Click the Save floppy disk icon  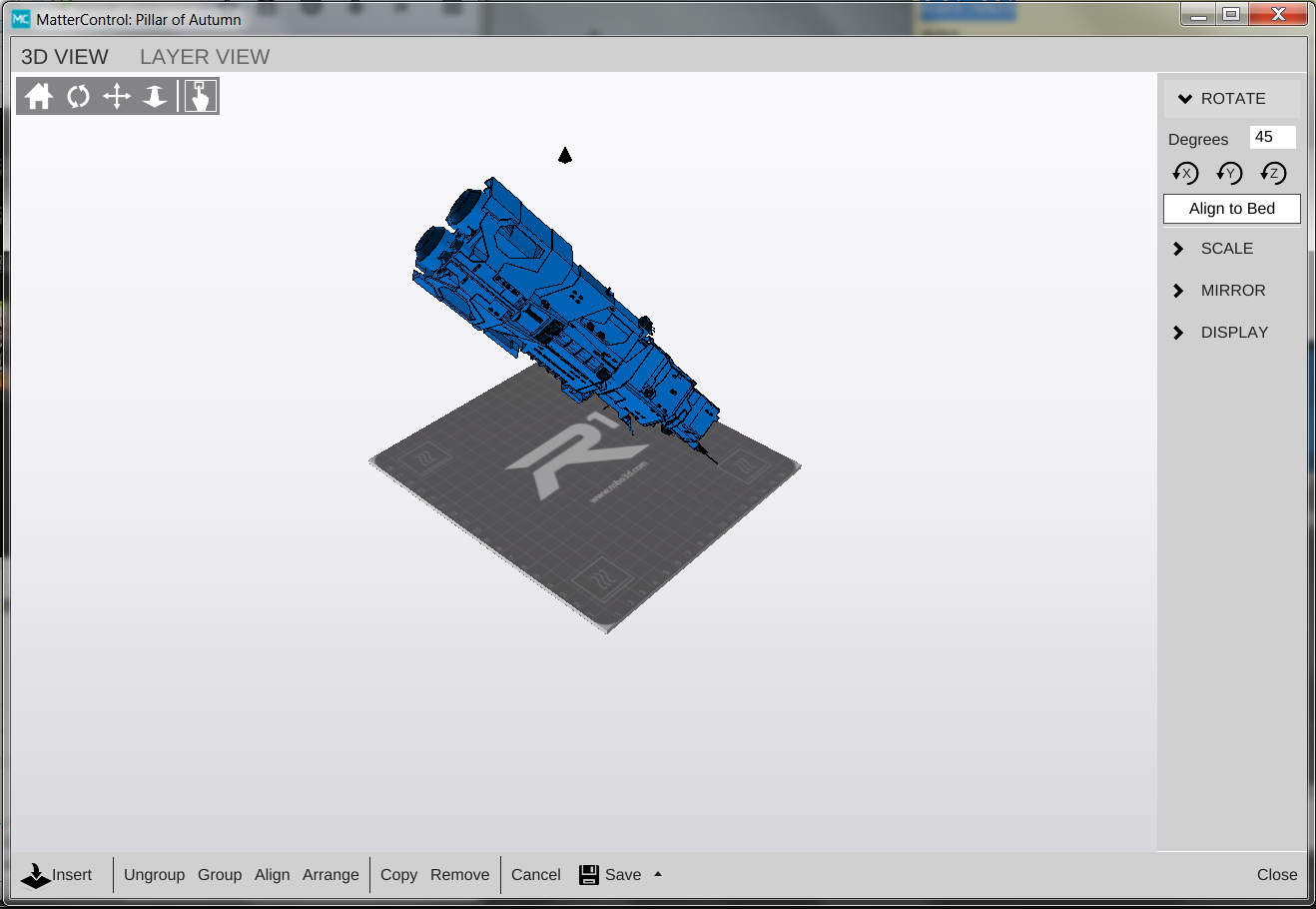click(589, 875)
